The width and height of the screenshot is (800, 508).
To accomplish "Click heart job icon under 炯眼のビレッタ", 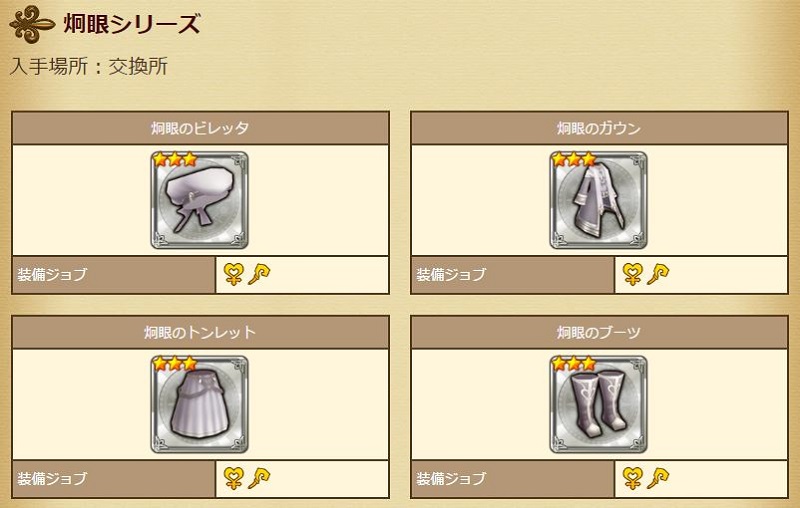I will [234, 275].
